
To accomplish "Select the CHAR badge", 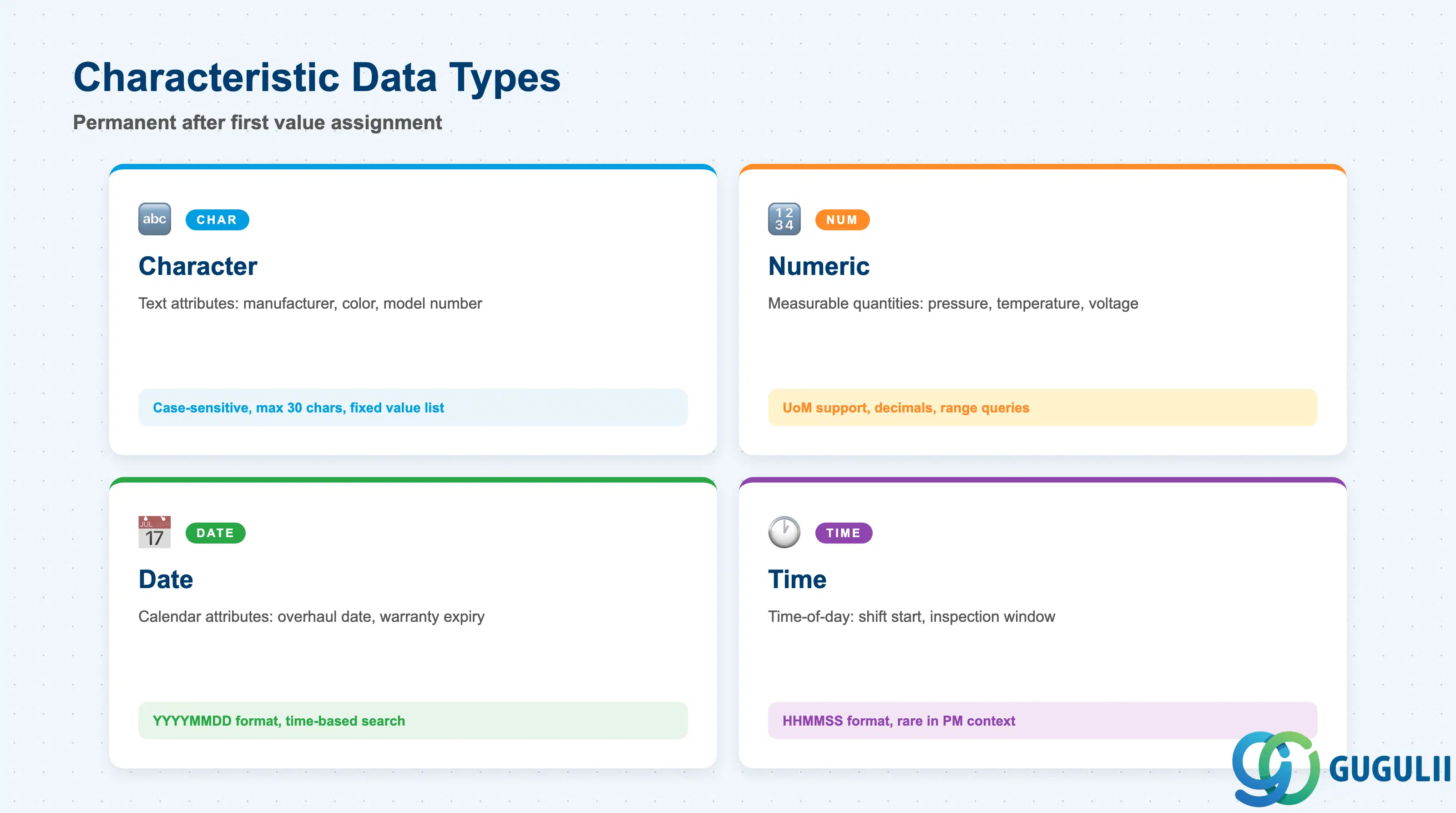I will 217,219.
